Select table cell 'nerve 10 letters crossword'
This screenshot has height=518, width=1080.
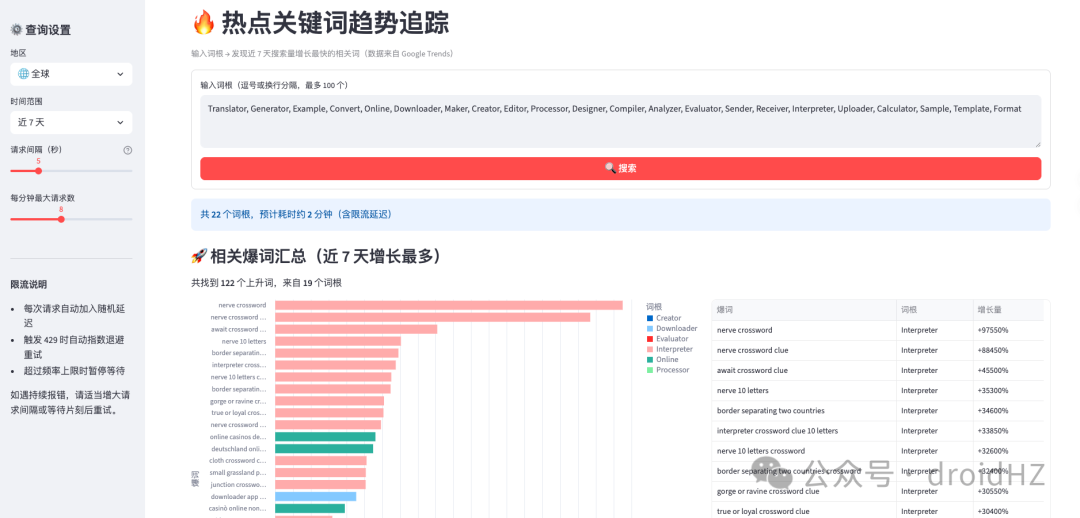pyautogui.click(x=804, y=451)
